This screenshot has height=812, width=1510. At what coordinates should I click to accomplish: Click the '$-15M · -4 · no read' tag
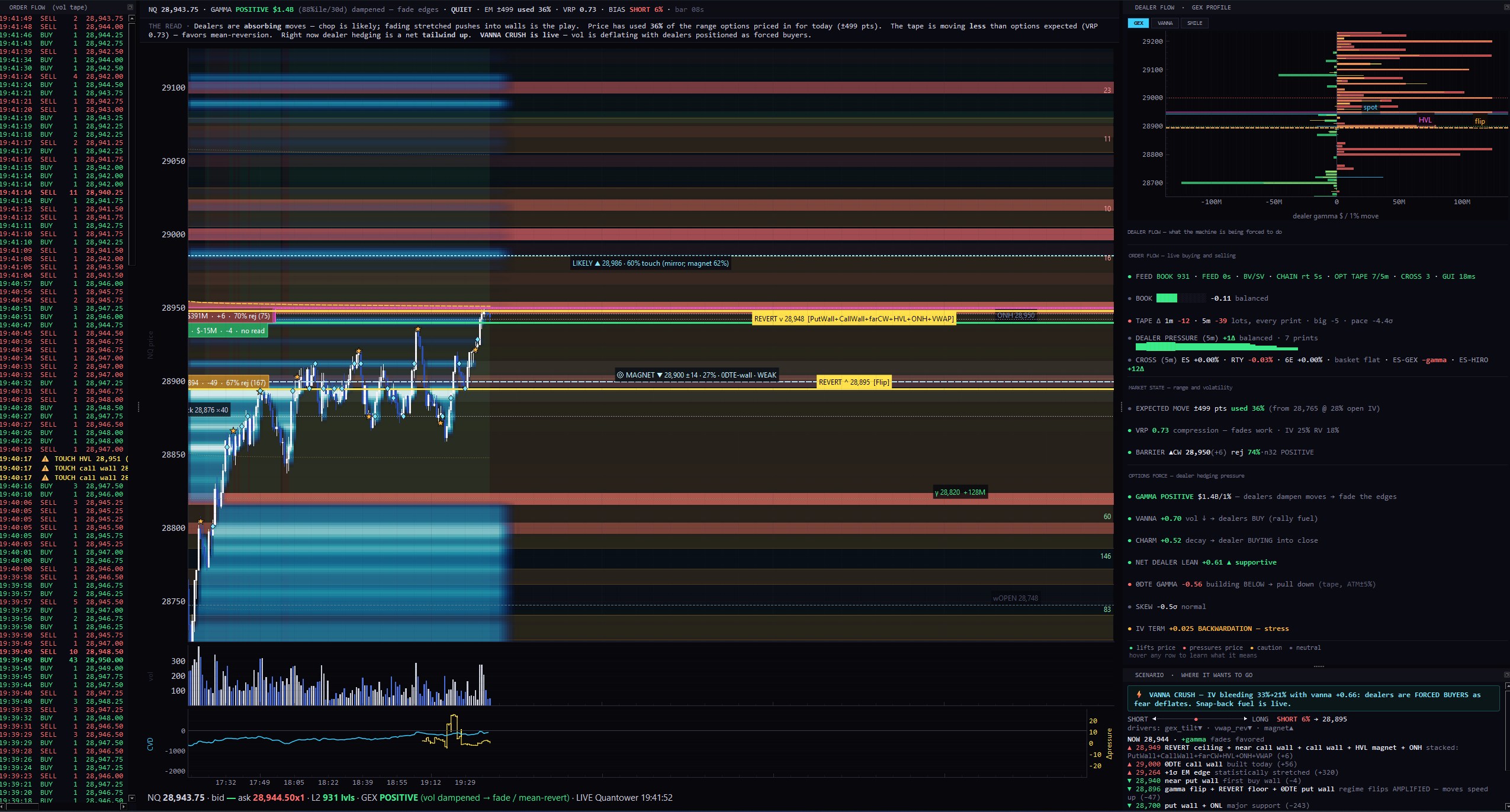point(229,331)
